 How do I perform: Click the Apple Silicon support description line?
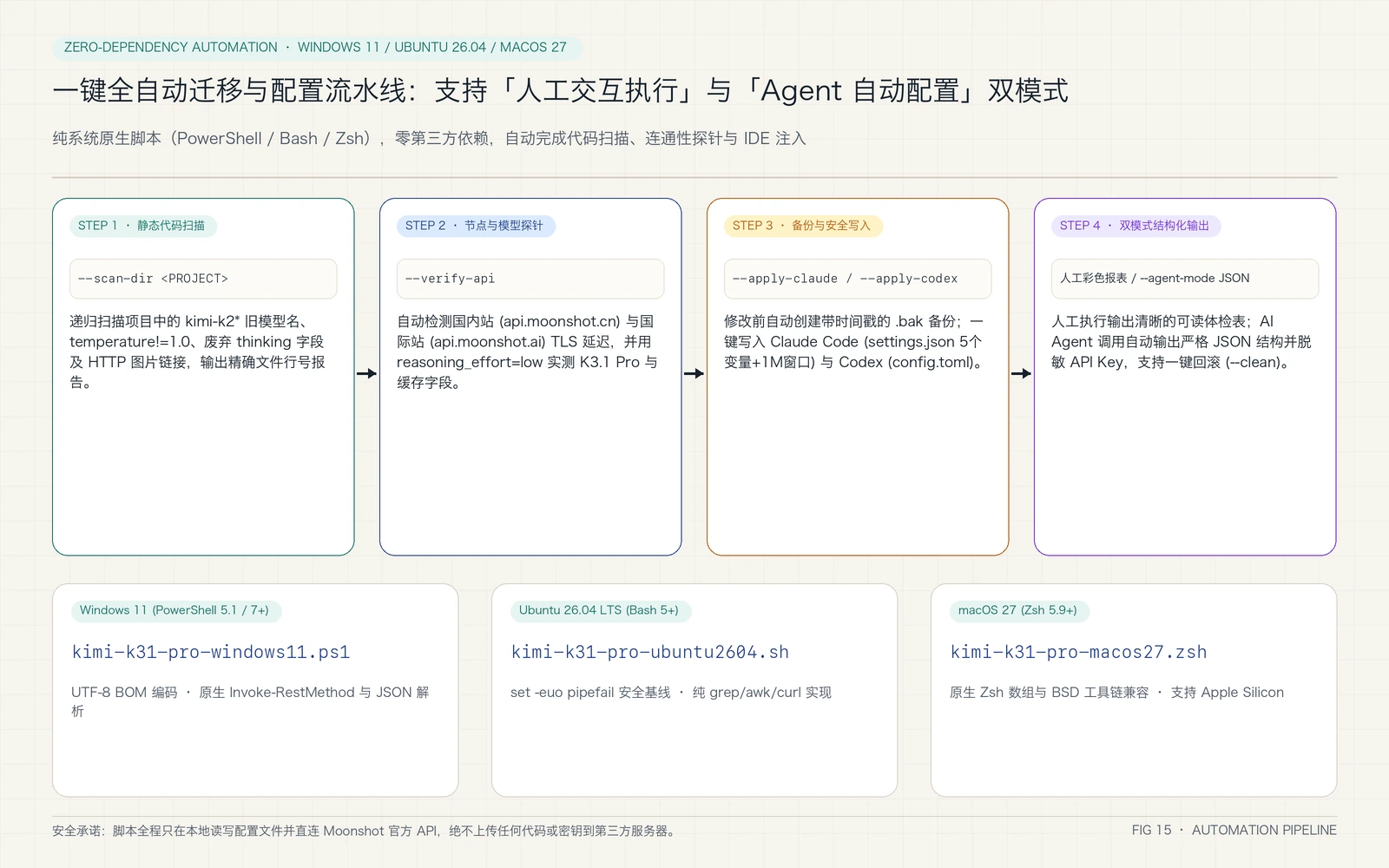1116,692
